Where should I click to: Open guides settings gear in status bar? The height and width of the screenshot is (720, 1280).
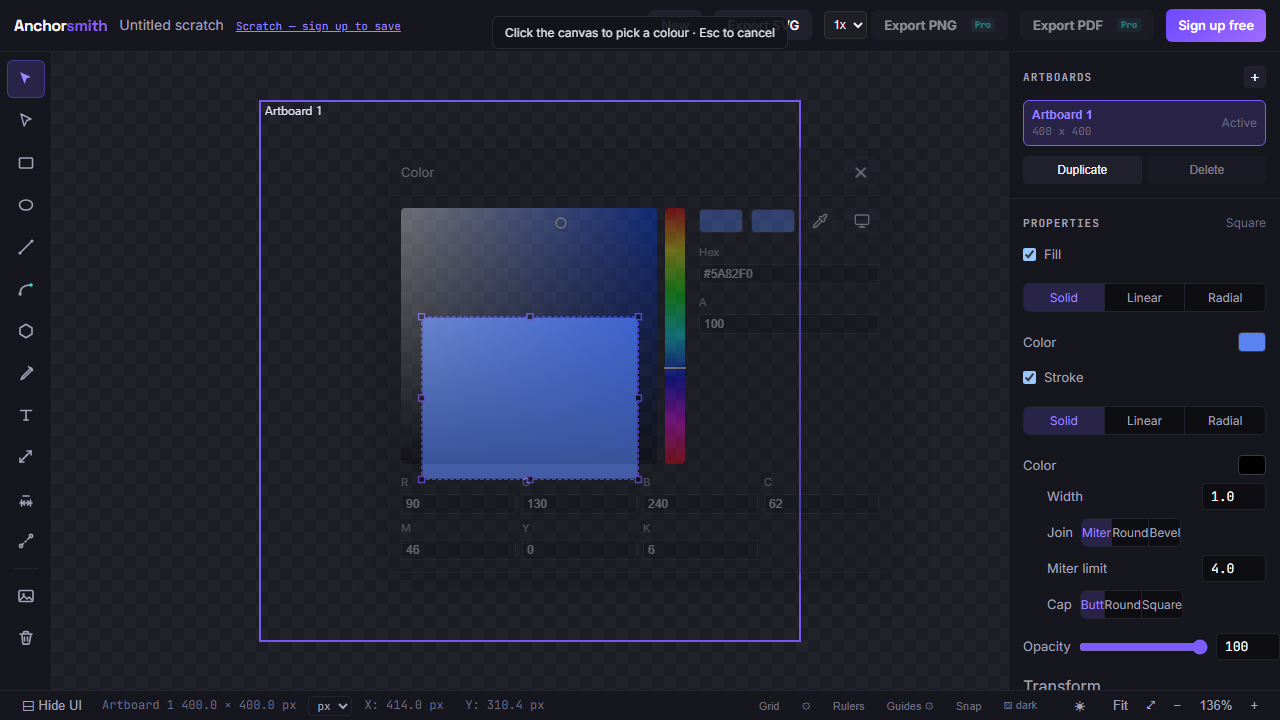[929, 706]
